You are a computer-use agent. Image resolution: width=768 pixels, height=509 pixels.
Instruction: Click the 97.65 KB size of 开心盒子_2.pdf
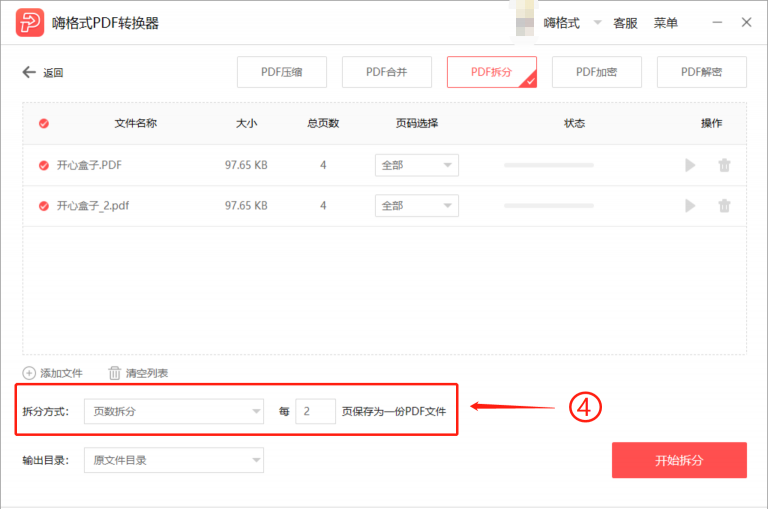[246, 206]
